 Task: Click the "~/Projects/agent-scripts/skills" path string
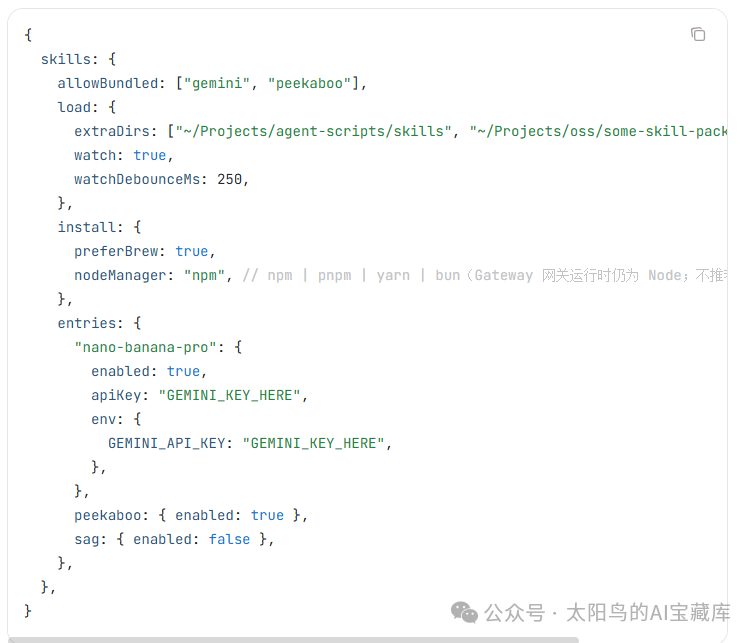point(313,131)
